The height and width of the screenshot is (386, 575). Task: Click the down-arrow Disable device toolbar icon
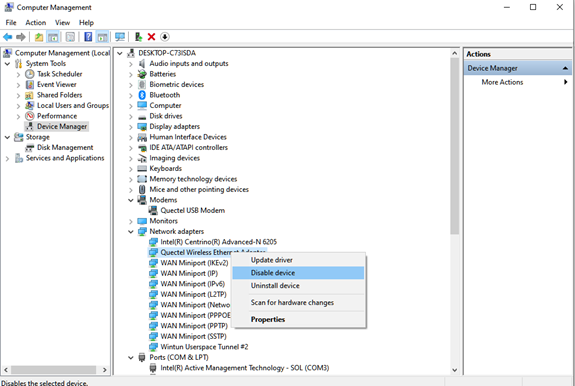(165, 37)
